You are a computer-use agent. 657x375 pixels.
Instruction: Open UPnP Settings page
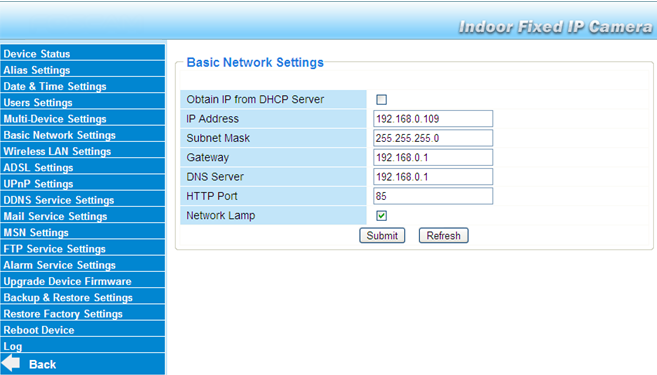(x=38, y=184)
